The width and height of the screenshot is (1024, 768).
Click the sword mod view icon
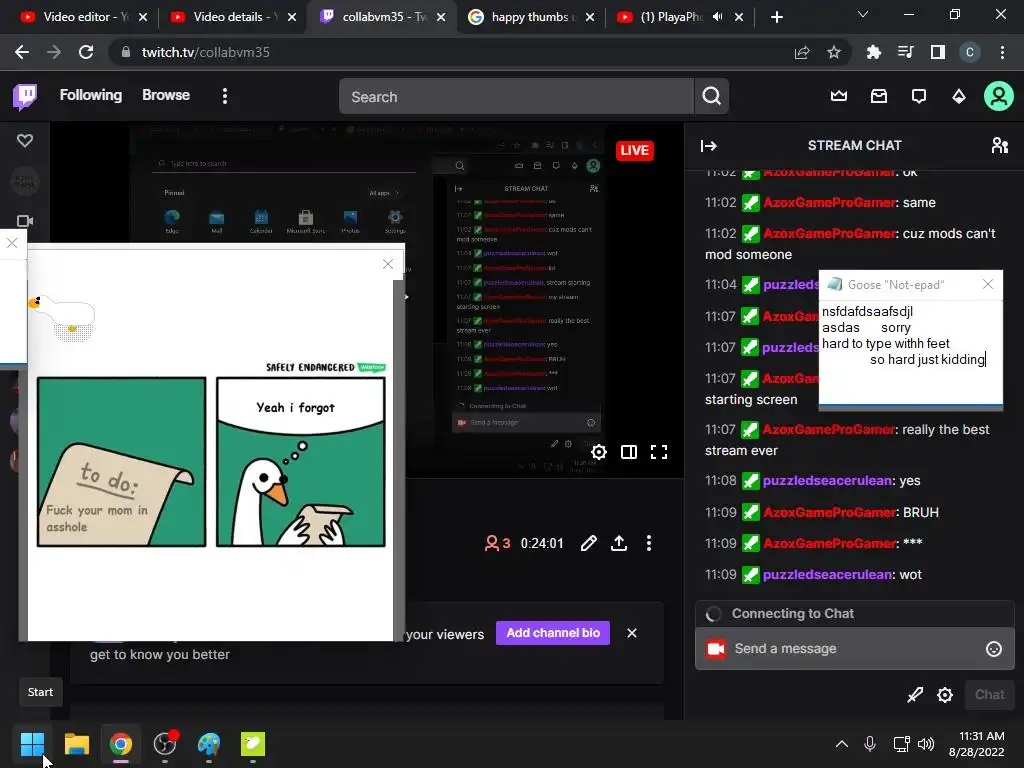[x=915, y=695]
